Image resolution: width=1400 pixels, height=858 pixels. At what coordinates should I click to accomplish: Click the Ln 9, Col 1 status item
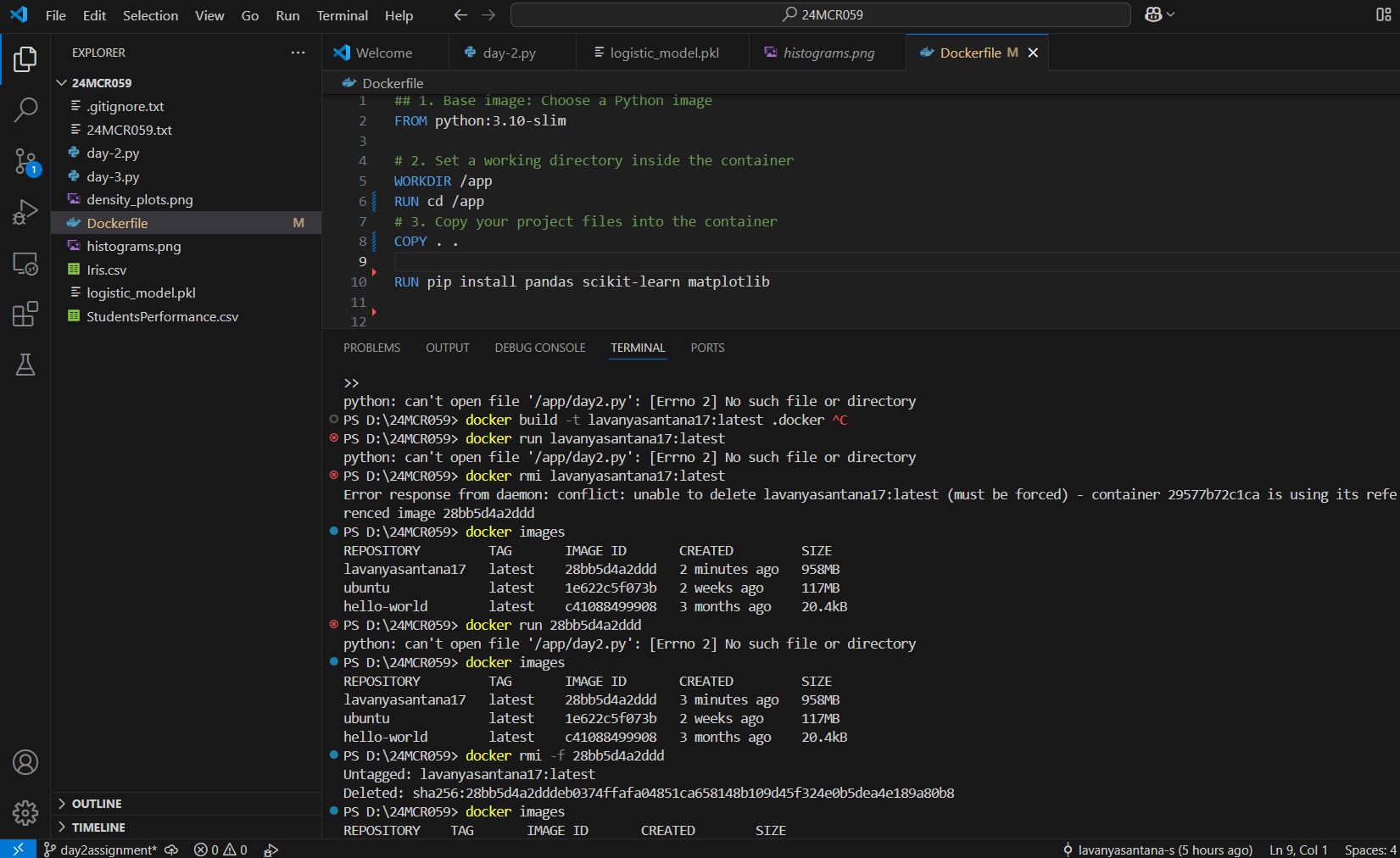[x=1297, y=850]
